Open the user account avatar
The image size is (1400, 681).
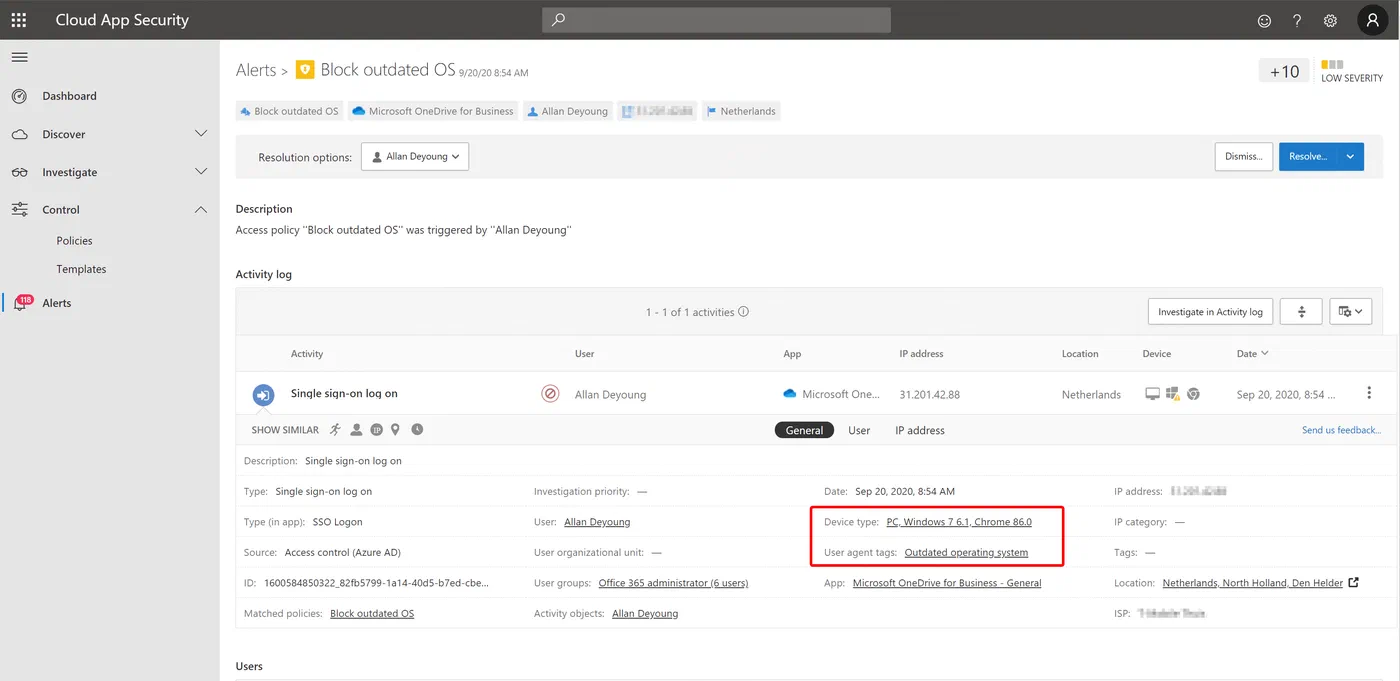pyautogui.click(x=1372, y=20)
